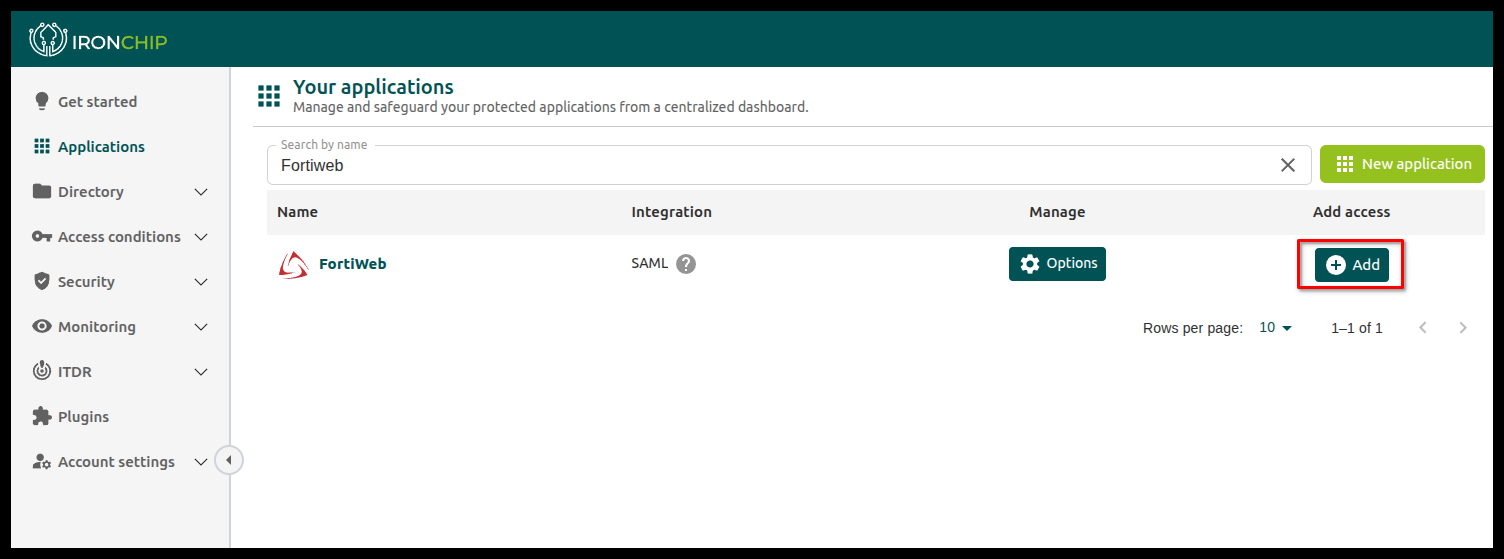Open Monitoring menu item
The width and height of the screenshot is (1504, 559).
(x=97, y=327)
